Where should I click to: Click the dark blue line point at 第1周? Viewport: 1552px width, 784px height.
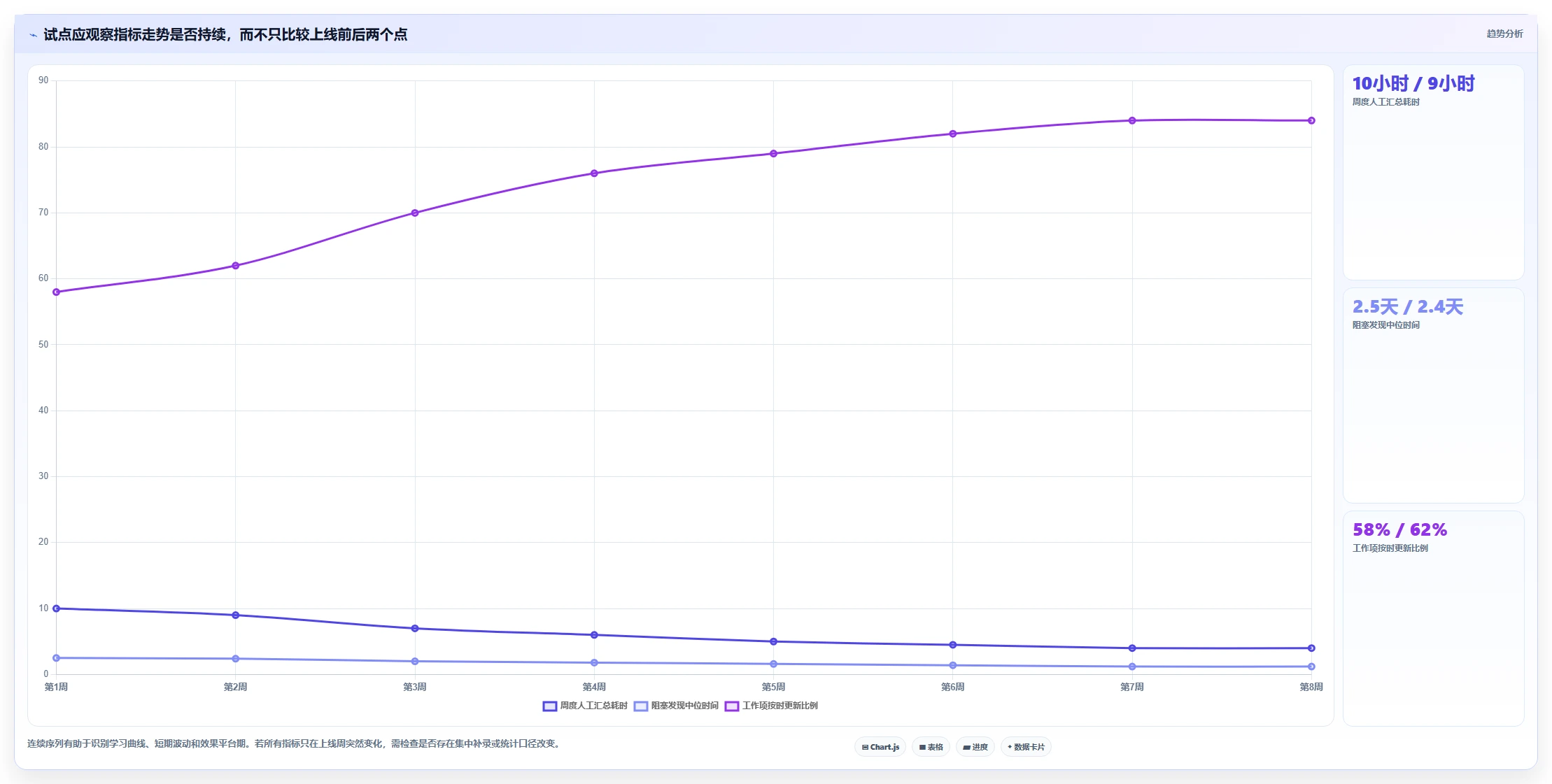[x=56, y=608]
